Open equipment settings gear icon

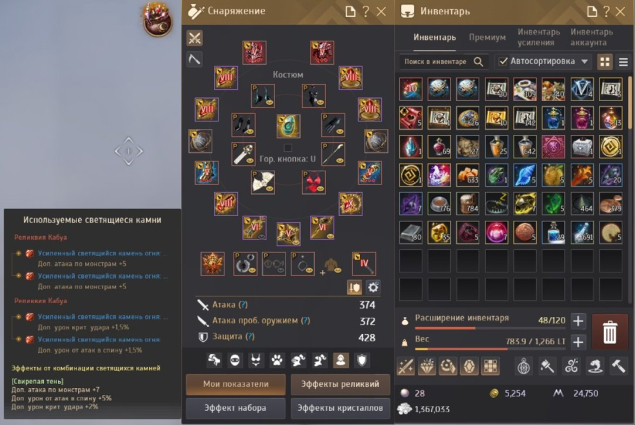(x=373, y=287)
